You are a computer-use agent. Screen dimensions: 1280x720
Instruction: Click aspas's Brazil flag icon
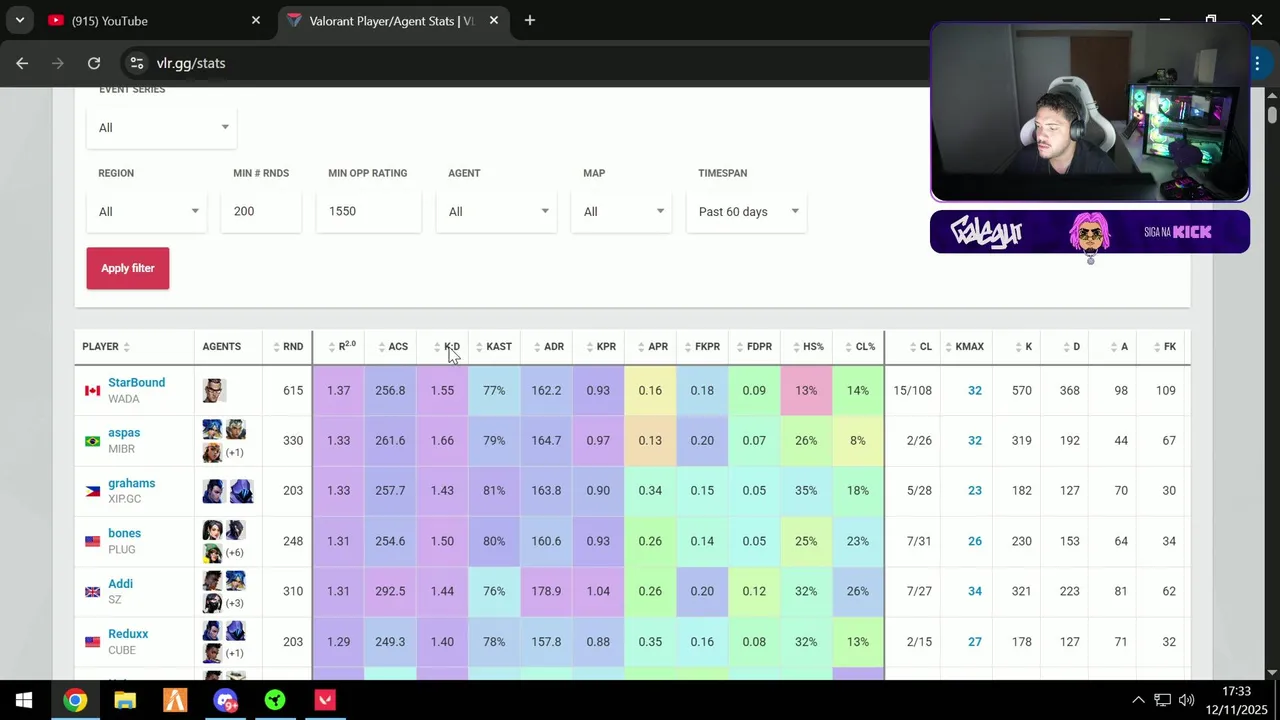click(x=92, y=441)
